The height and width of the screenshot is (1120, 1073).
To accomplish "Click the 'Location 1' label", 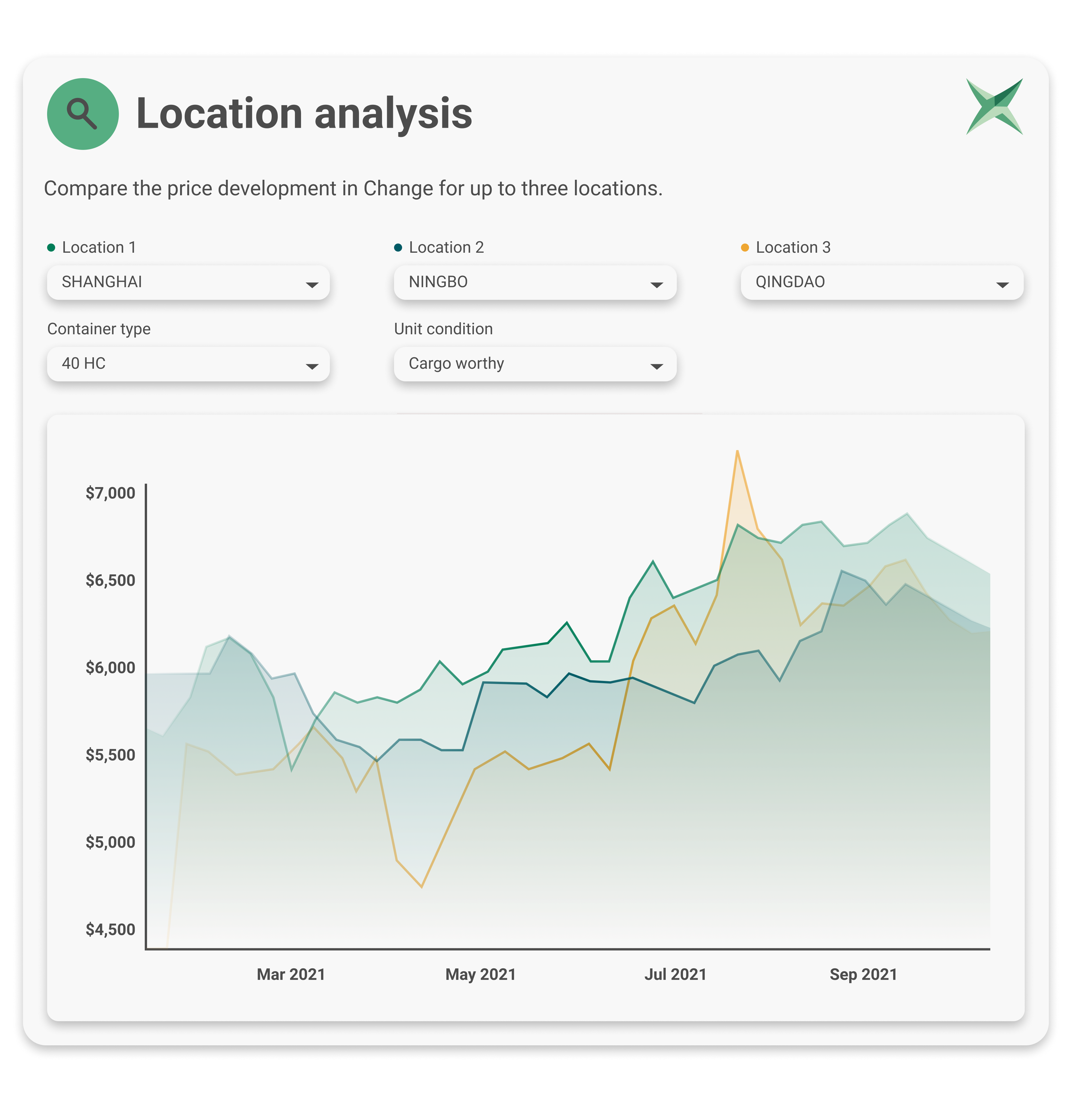I will tap(99, 248).
